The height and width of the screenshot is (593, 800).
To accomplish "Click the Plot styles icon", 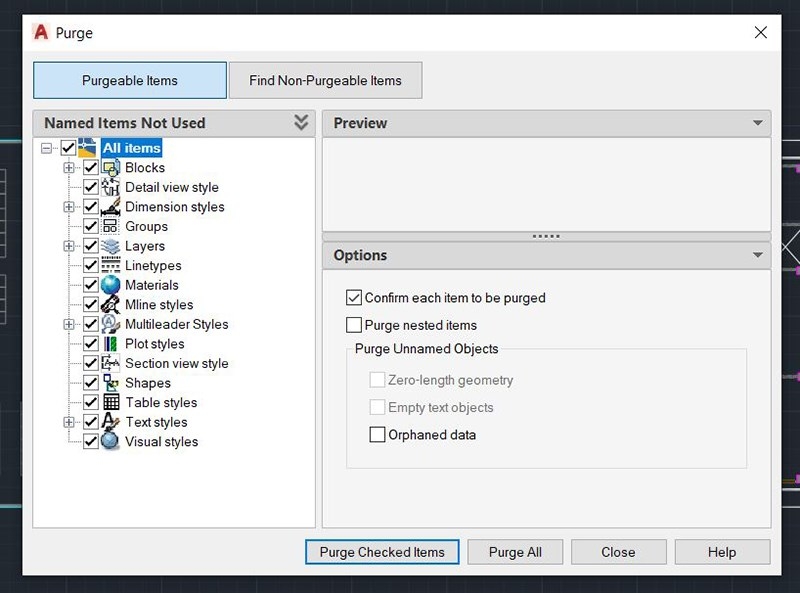I will tap(111, 344).
